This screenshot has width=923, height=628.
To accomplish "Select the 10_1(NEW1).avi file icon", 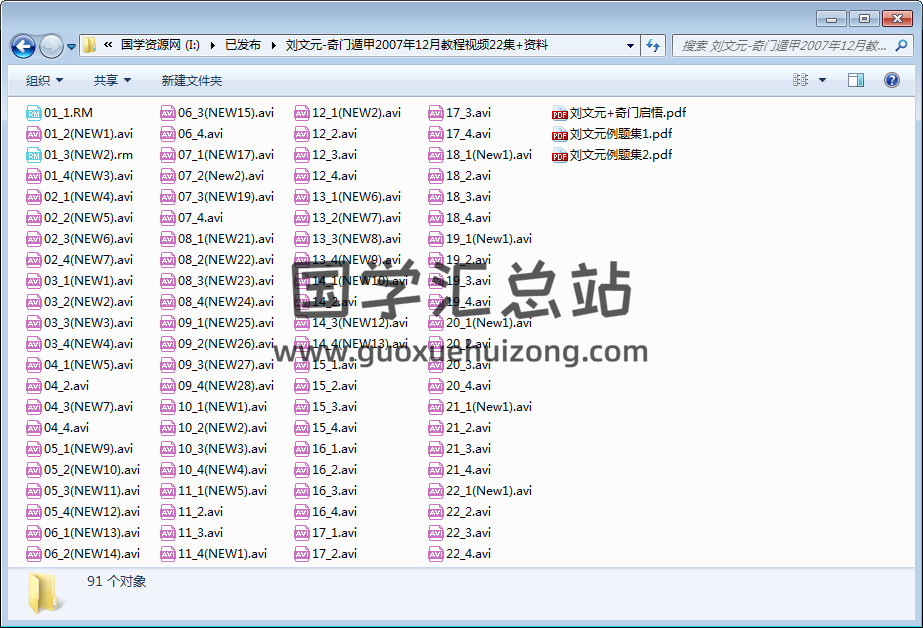I will pos(168,407).
